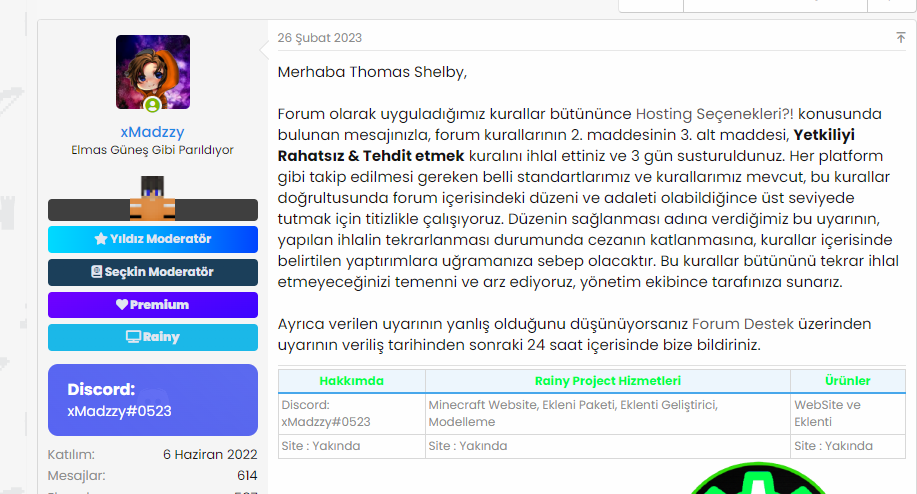Screen dimensions: 917x494
Task: Click the xMadzzy username link
Action: [x=153, y=132]
